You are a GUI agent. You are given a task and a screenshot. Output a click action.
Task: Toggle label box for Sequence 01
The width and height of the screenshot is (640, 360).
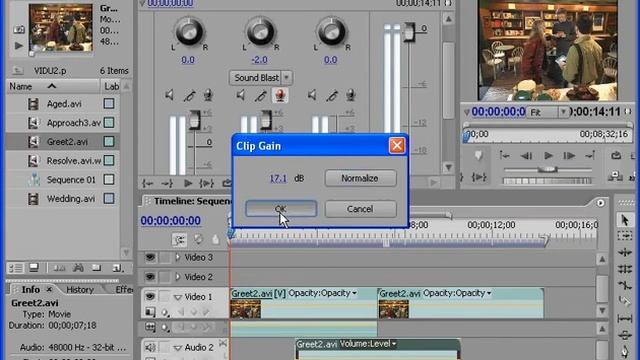tap(109, 180)
